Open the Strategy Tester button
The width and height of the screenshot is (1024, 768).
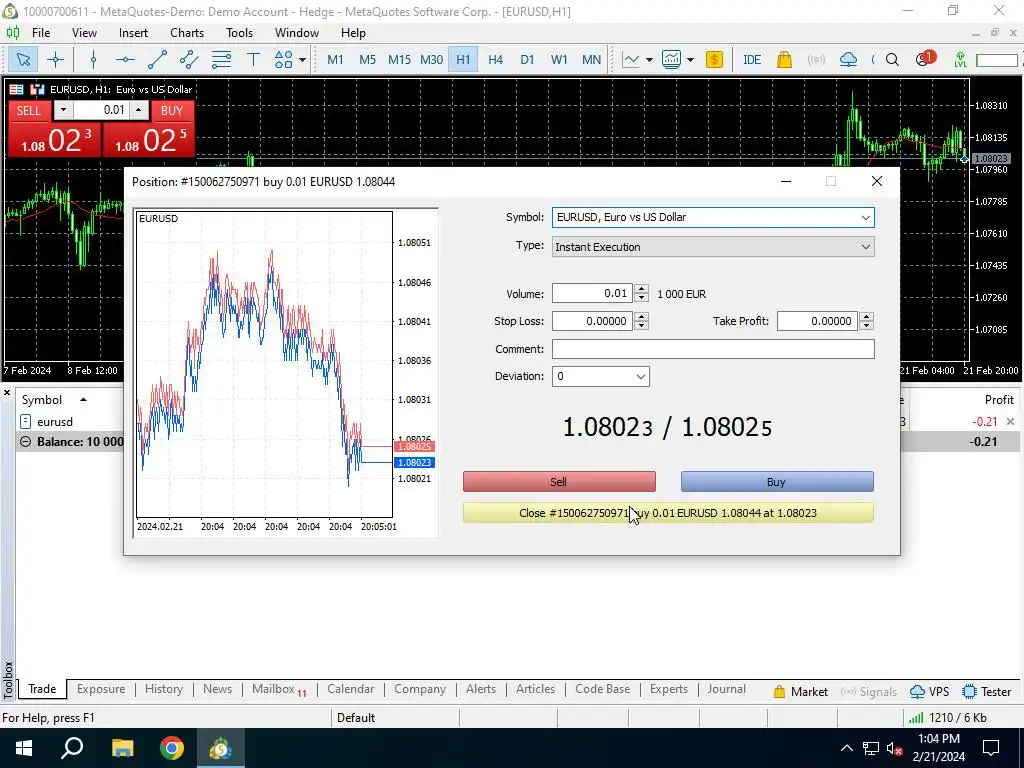[x=987, y=692]
